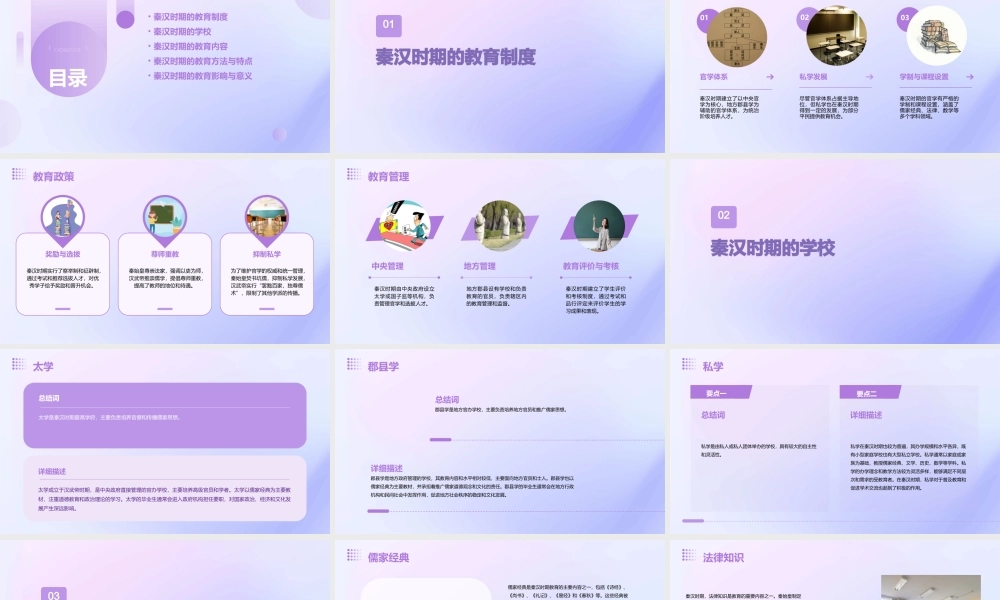The height and width of the screenshot is (600, 1000).
Task: Click the 01 number badge on the section title slide
Action: (x=388, y=25)
